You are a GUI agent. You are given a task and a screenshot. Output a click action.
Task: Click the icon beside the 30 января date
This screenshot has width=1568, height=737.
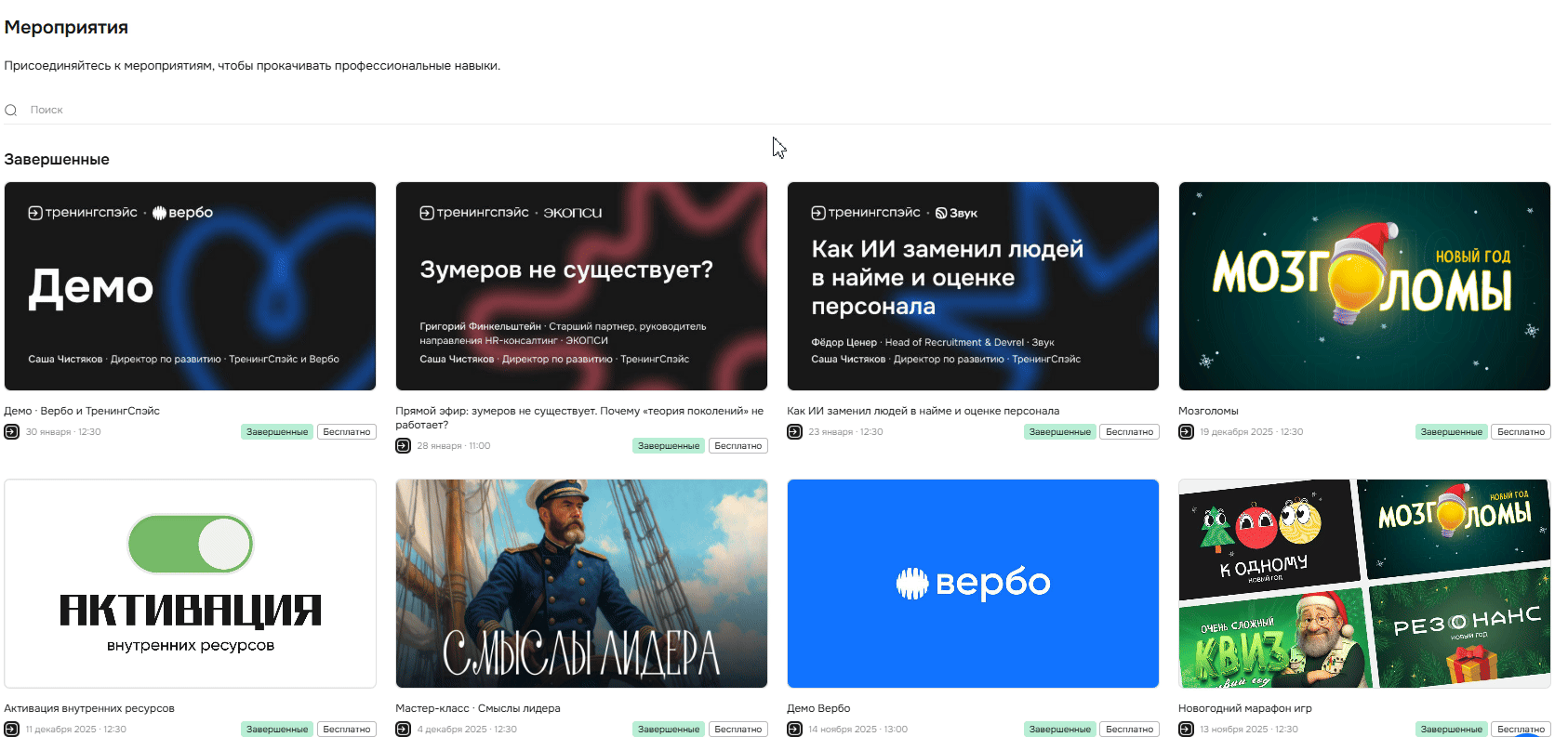coord(12,431)
